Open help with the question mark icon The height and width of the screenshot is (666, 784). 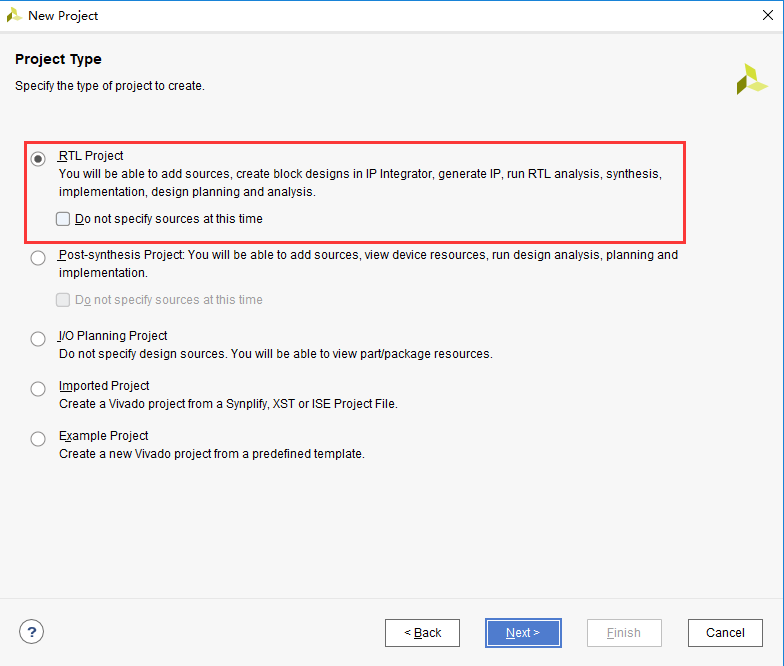32,632
